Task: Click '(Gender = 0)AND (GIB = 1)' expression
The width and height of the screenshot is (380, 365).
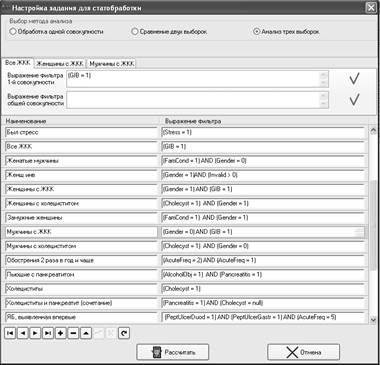Action: click(x=263, y=232)
